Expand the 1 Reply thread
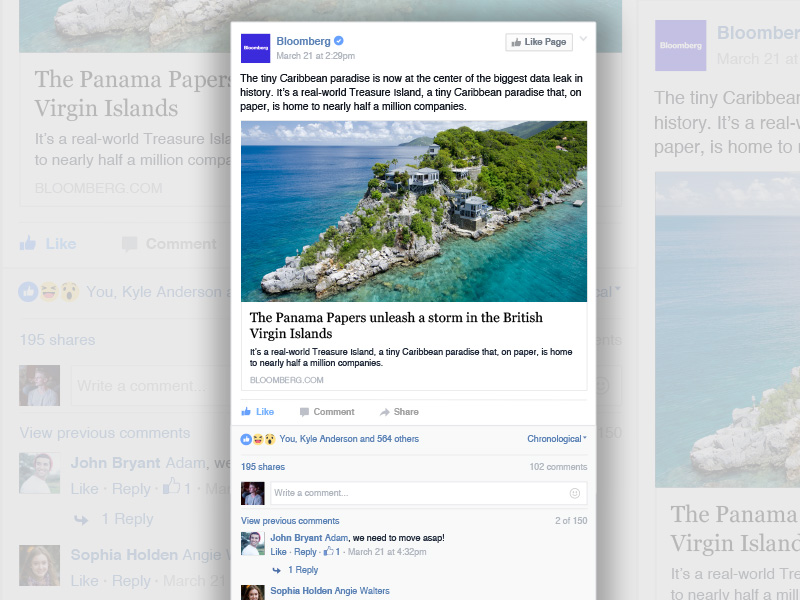The image size is (800, 600). click(303, 570)
